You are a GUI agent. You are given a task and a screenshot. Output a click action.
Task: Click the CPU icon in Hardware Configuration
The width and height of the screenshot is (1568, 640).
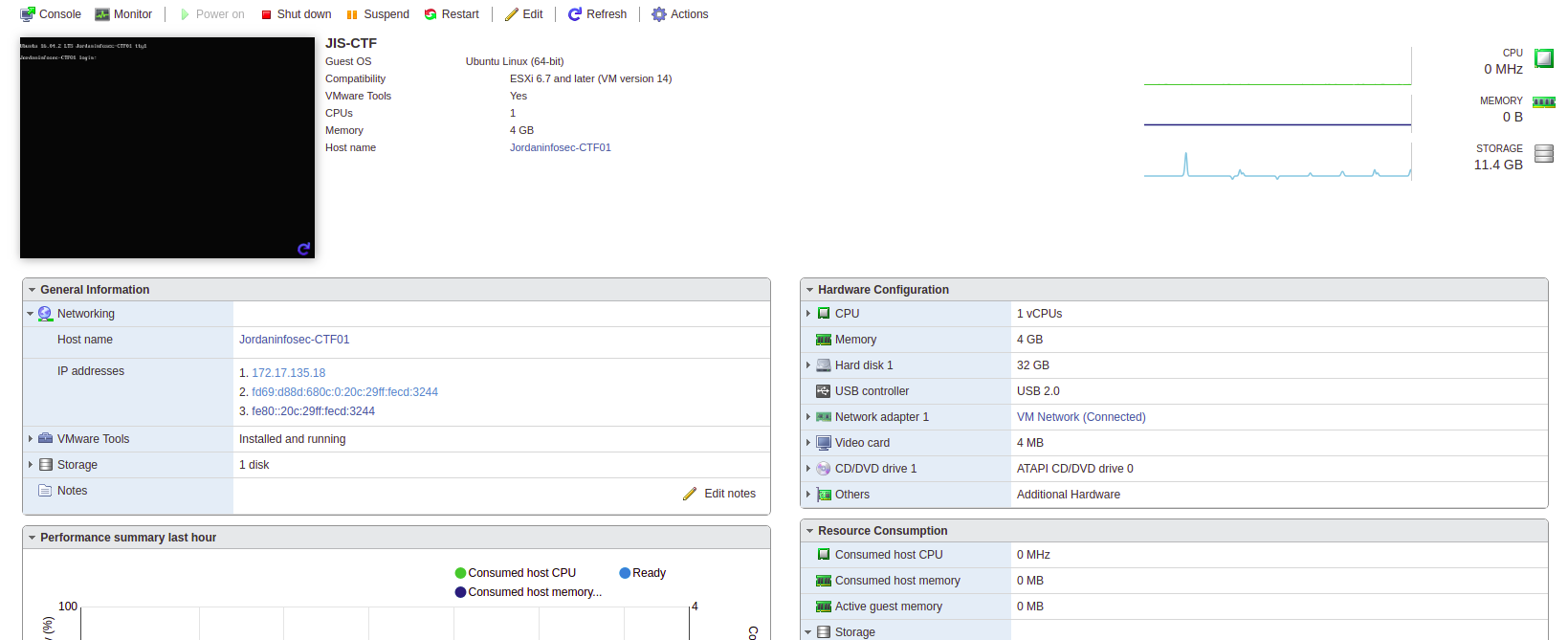(x=824, y=314)
